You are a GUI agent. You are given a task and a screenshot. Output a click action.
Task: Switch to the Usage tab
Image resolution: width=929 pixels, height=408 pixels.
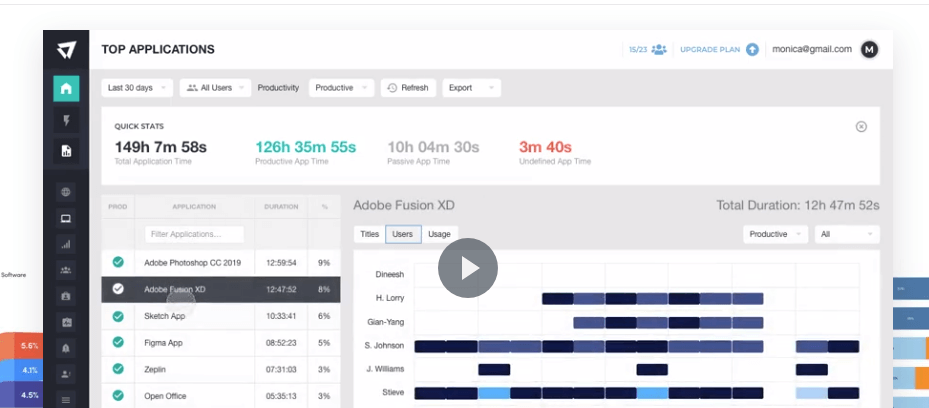tap(440, 234)
